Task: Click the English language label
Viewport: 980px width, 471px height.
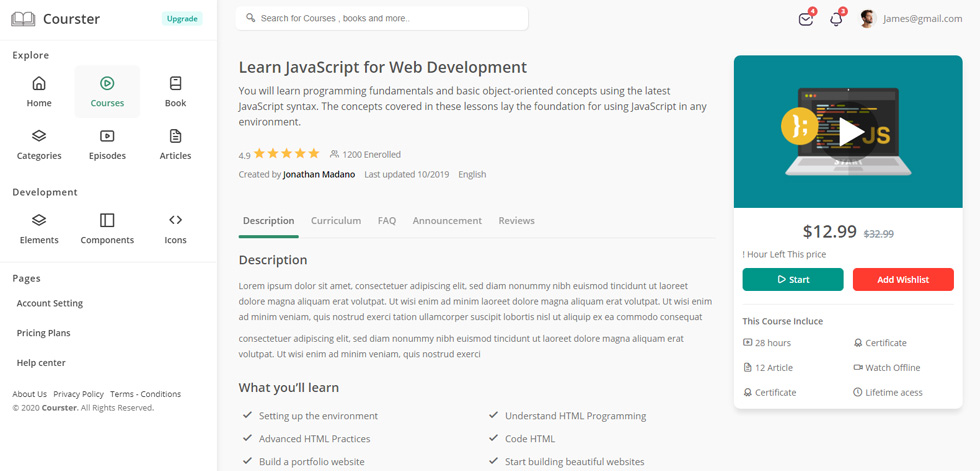Action: 472,174
